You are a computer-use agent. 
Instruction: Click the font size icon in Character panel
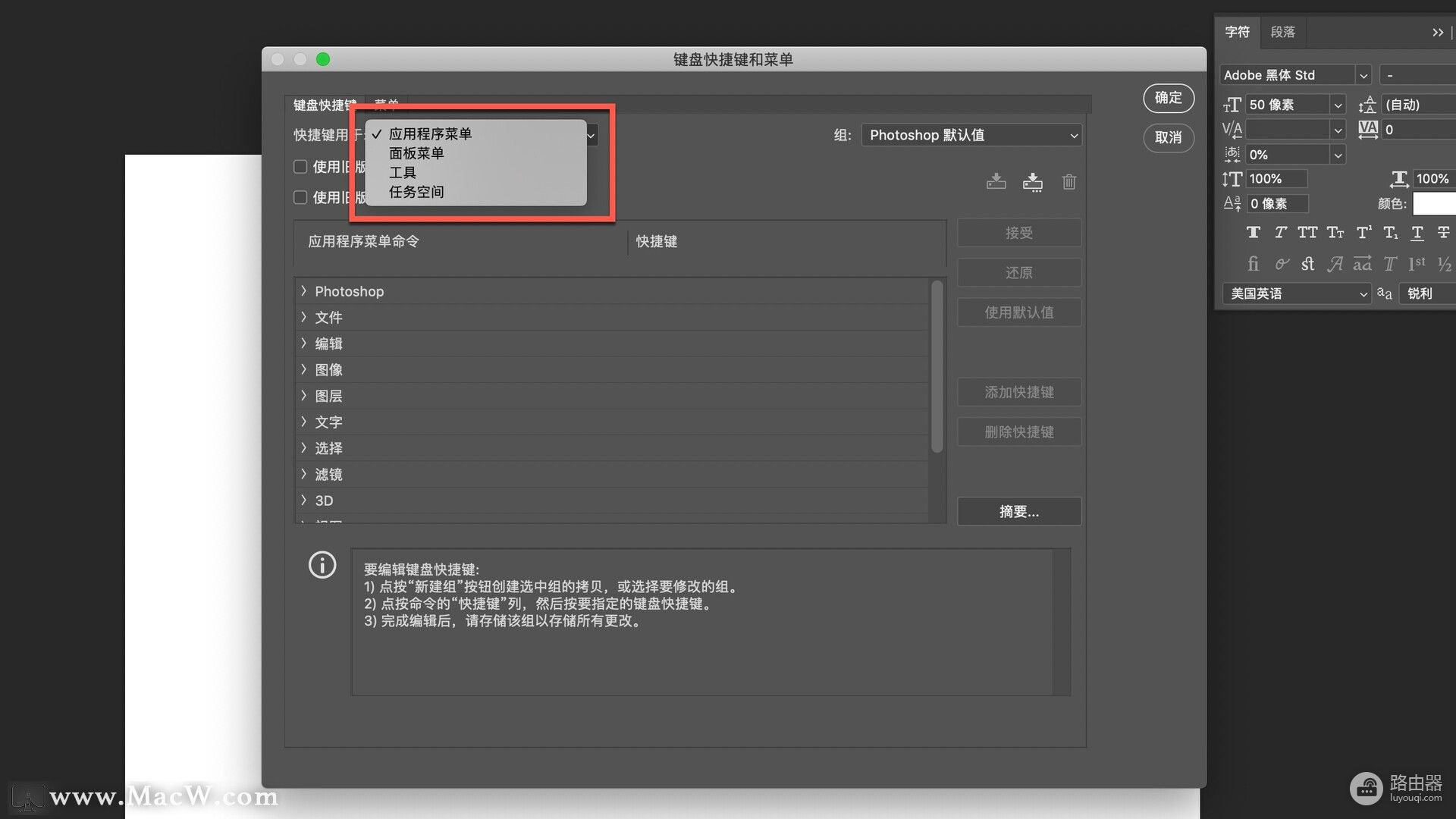[x=1232, y=105]
